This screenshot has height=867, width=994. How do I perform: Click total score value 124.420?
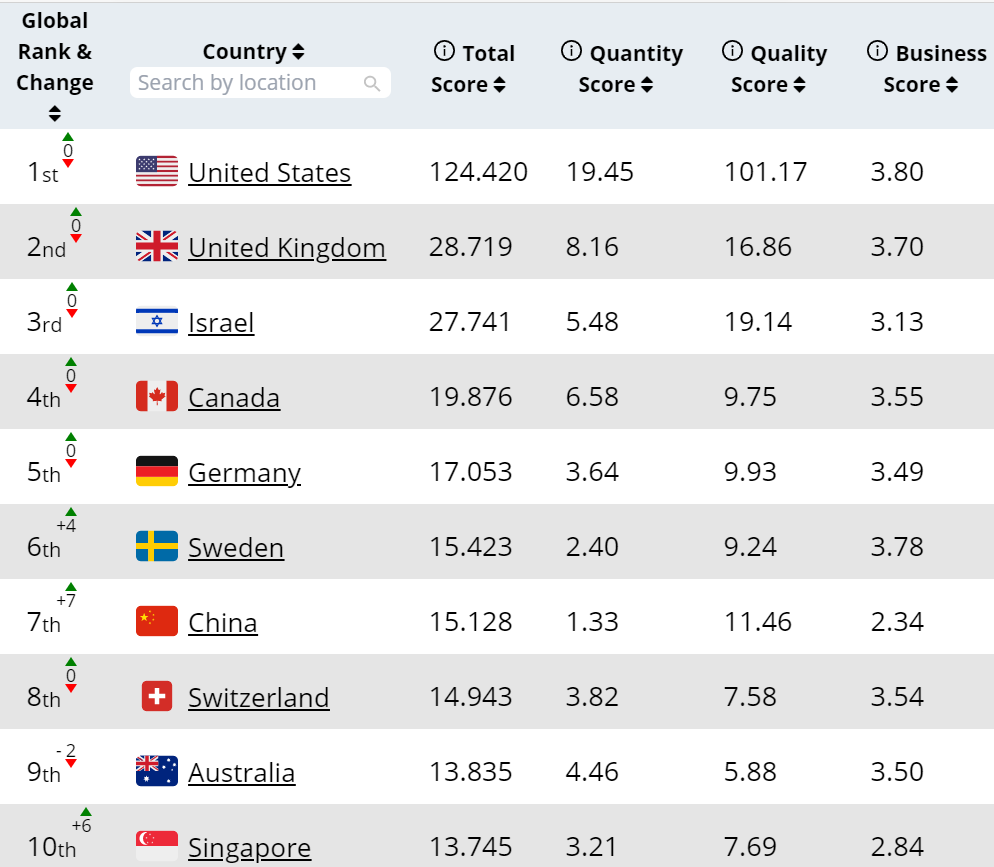coord(479,172)
